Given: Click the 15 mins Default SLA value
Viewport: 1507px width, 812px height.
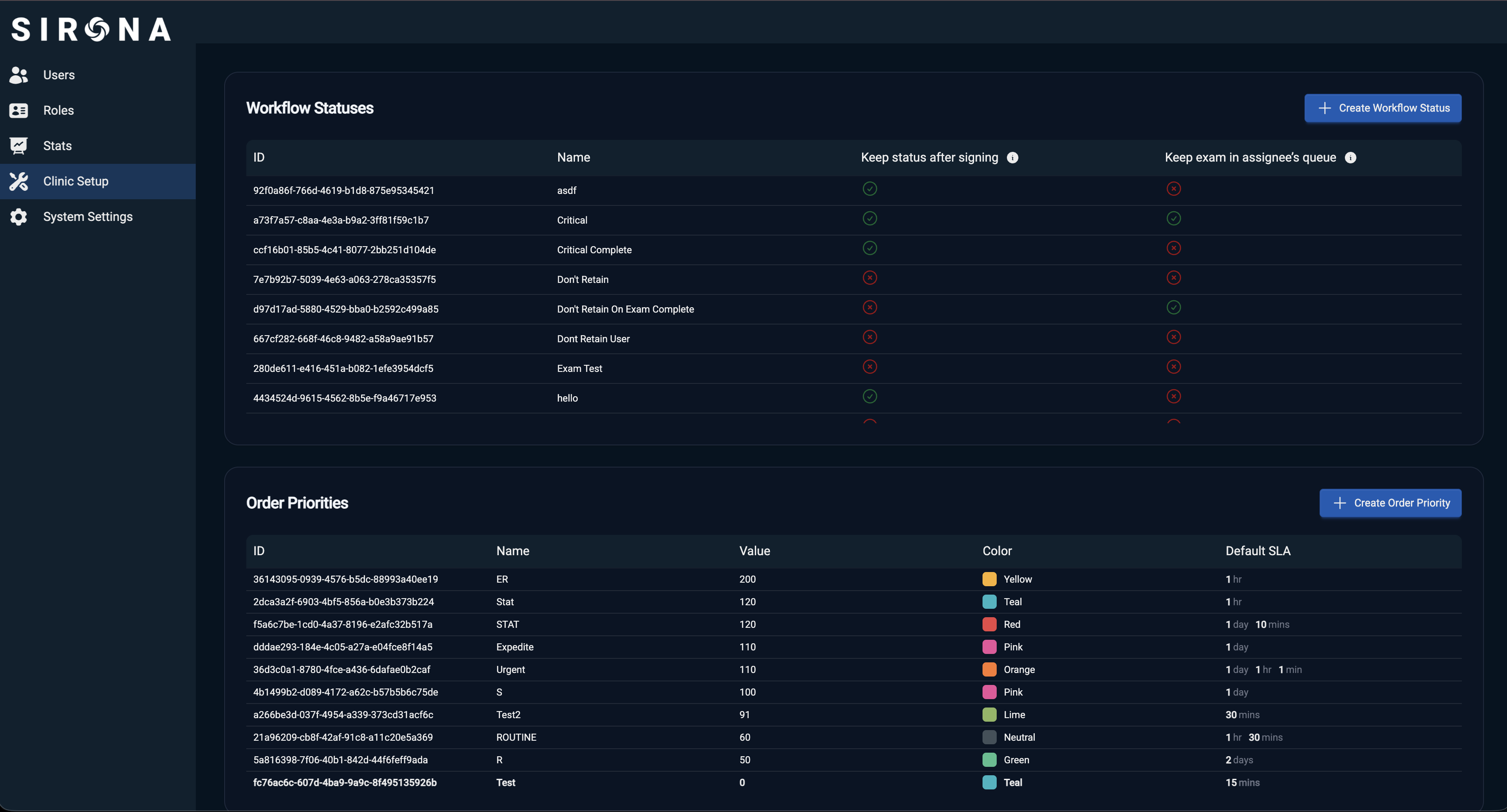Looking at the screenshot, I should [x=1243, y=783].
